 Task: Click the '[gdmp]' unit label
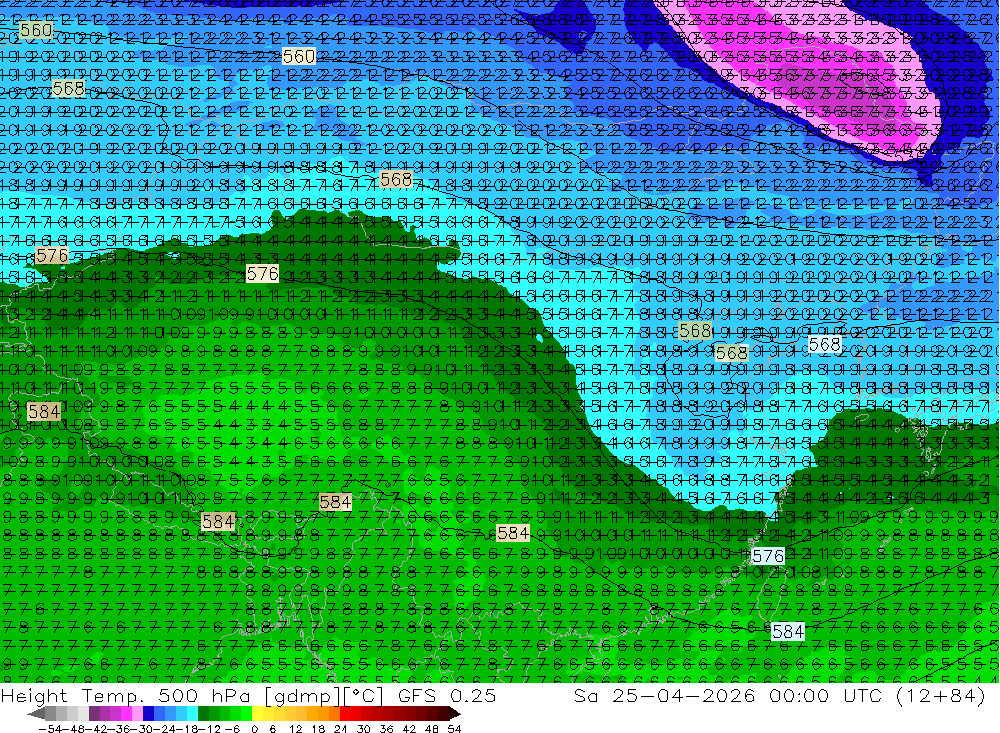[x=304, y=696]
